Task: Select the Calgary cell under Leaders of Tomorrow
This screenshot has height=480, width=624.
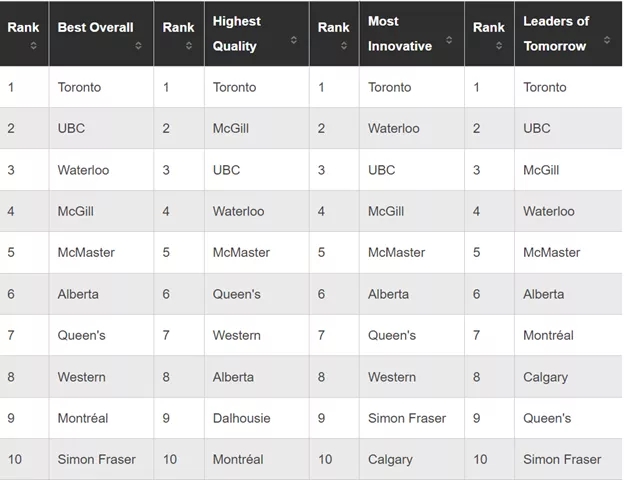Action: pos(545,377)
